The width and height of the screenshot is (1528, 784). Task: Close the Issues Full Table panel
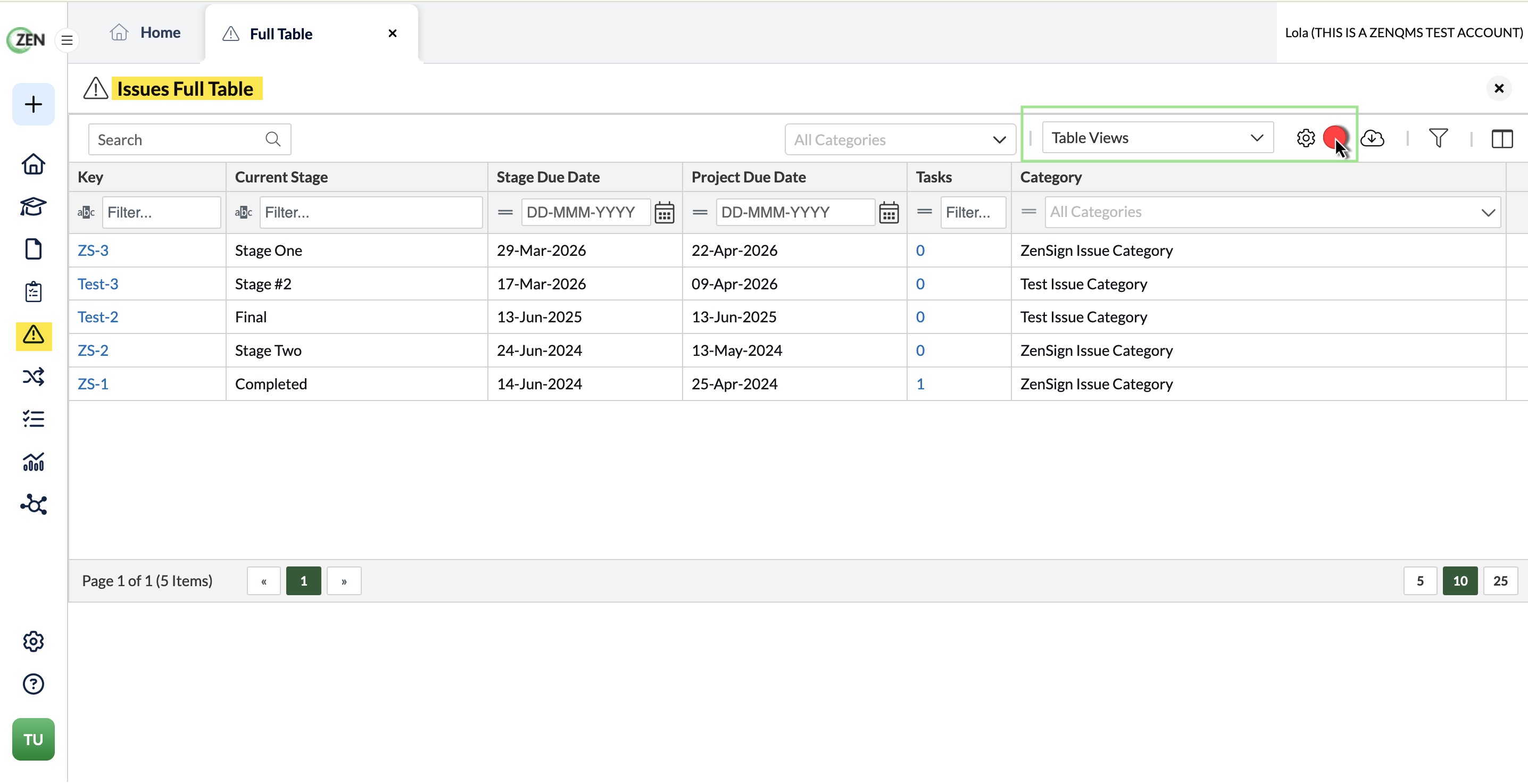tap(1499, 88)
